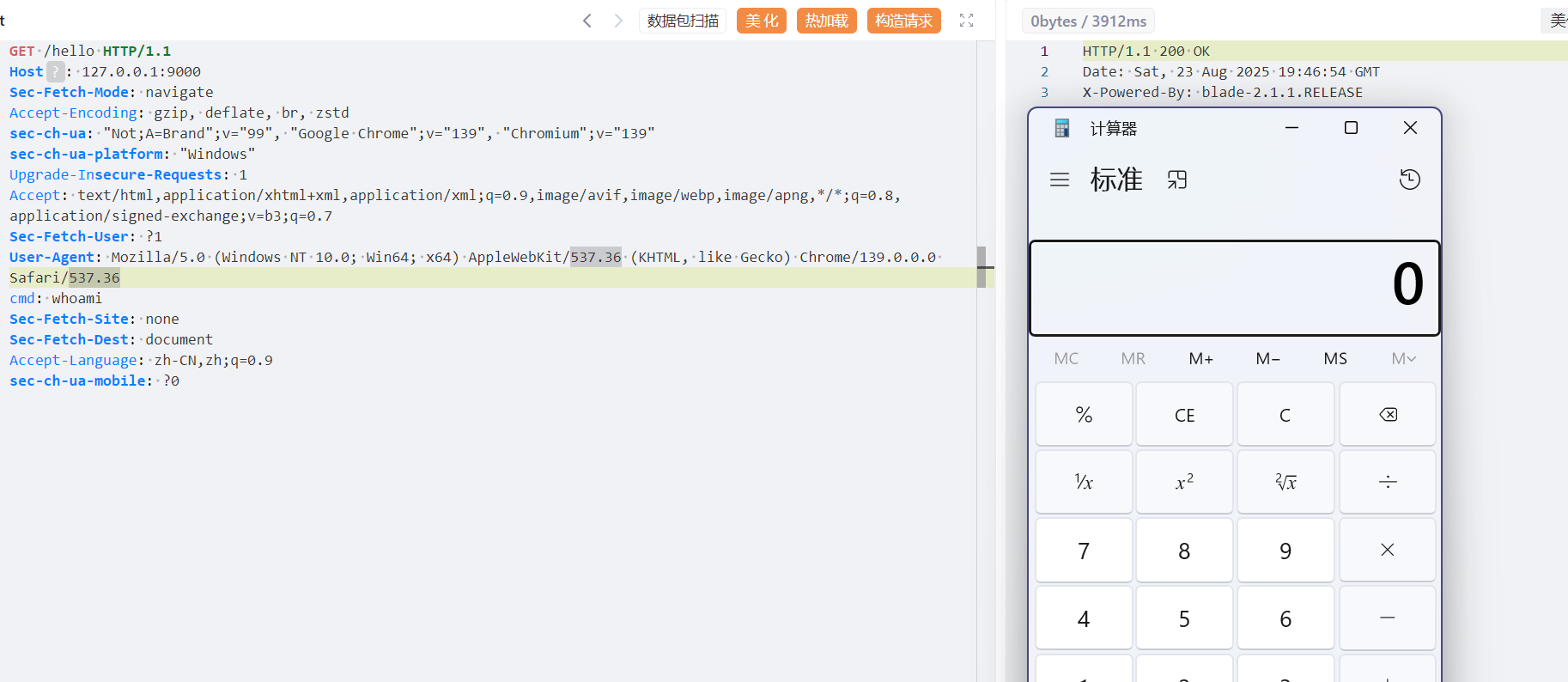Click the calculator 4 key
Image resolution: width=1568 pixels, height=682 pixels.
coord(1084,618)
